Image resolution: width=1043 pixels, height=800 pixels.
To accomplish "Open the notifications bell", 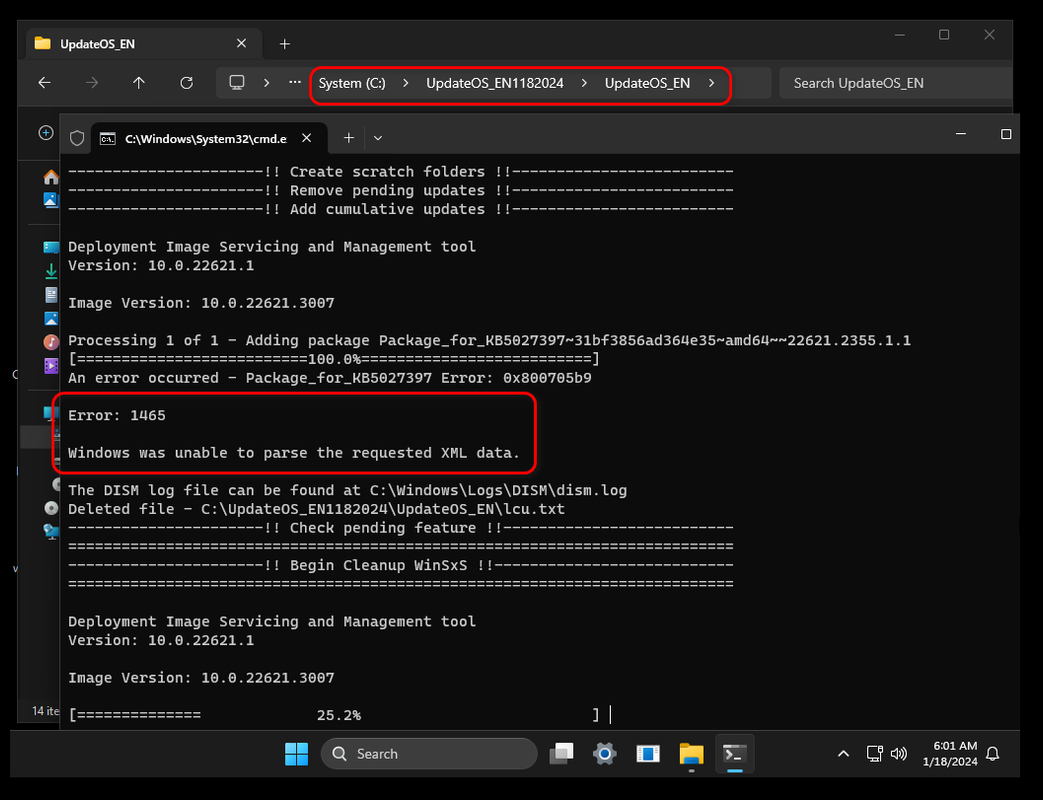I will (993, 753).
